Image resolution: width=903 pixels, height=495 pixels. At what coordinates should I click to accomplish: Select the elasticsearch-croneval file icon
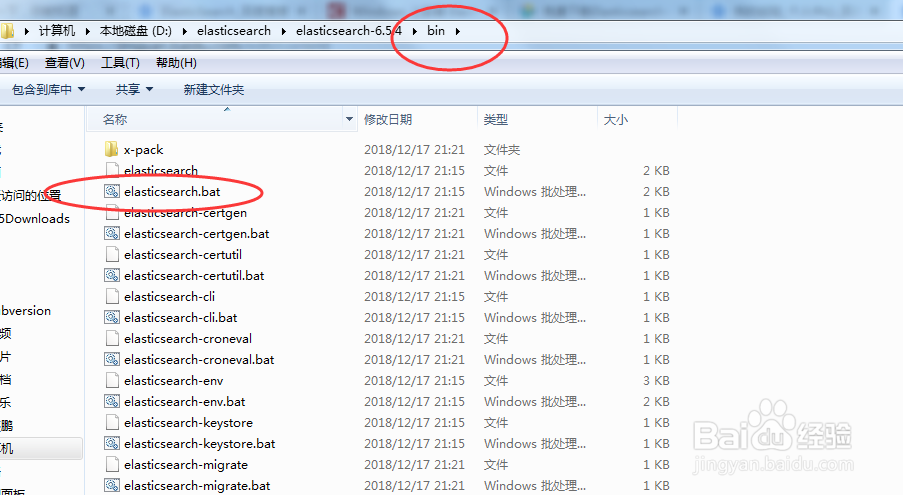pos(112,338)
